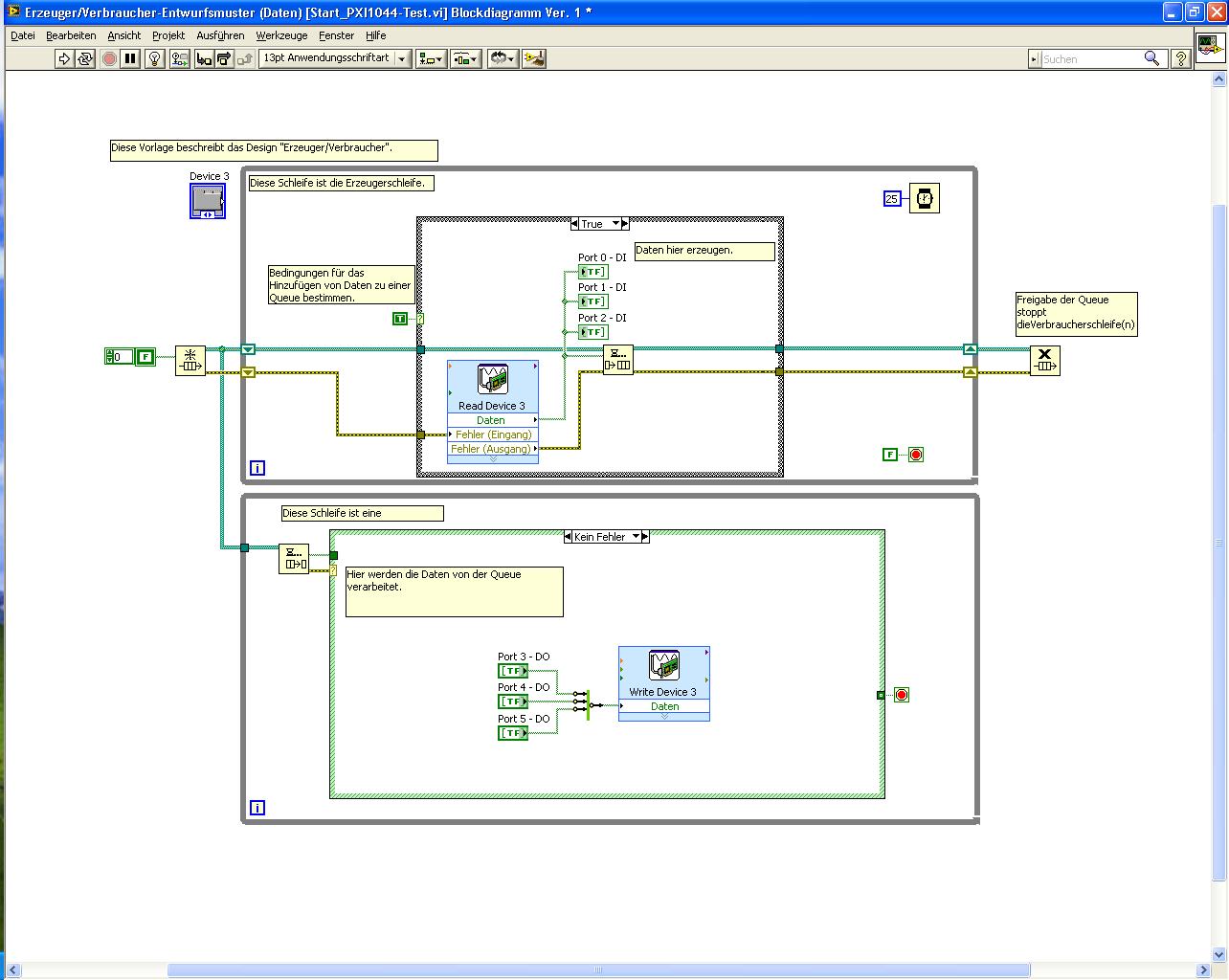This screenshot has height=980, width=1229.
Task: Select the Device 3 control terminal
Action: point(208,201)
